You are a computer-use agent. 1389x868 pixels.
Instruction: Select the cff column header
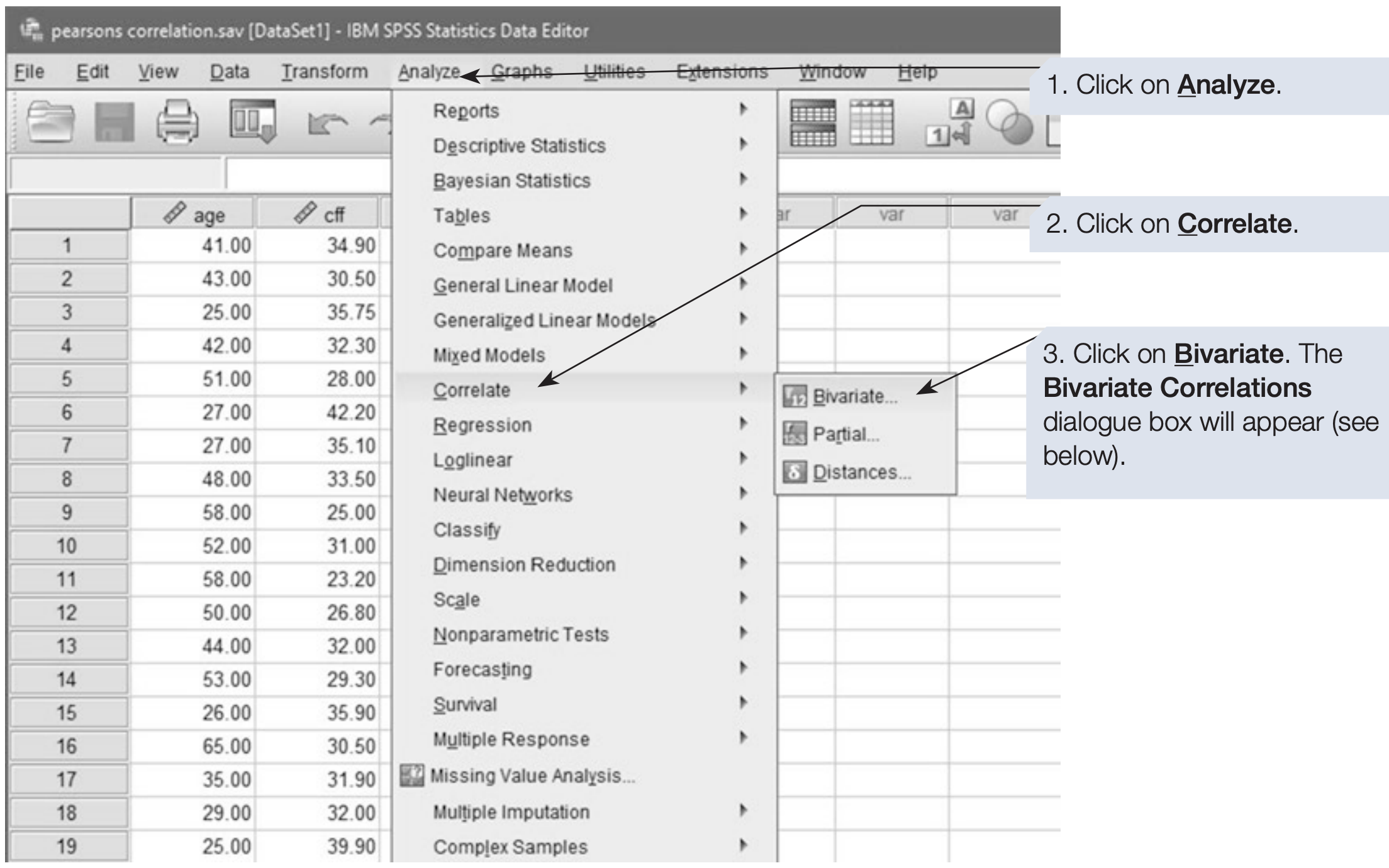tap(319, 214)
